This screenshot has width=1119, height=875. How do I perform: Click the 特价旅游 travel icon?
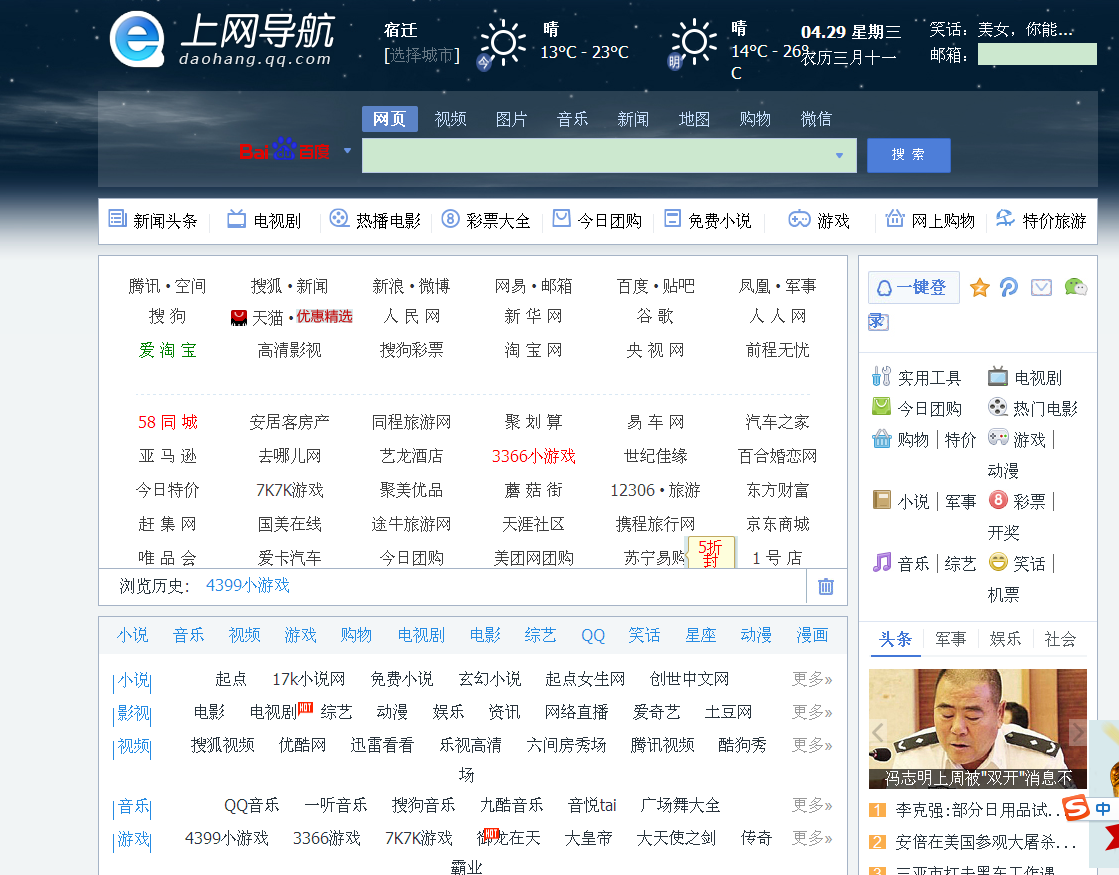pyautogui.click(x=1006, y=218)
